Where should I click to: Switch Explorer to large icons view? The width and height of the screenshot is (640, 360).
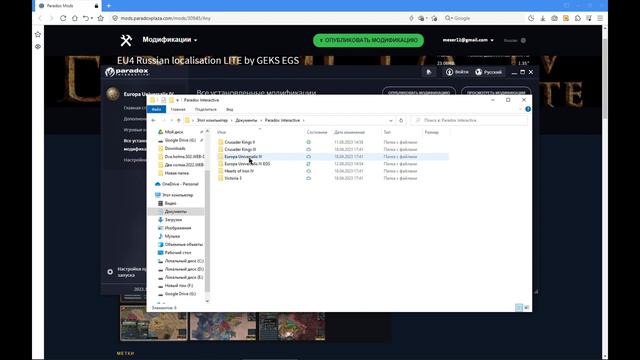tap(527, 307)
